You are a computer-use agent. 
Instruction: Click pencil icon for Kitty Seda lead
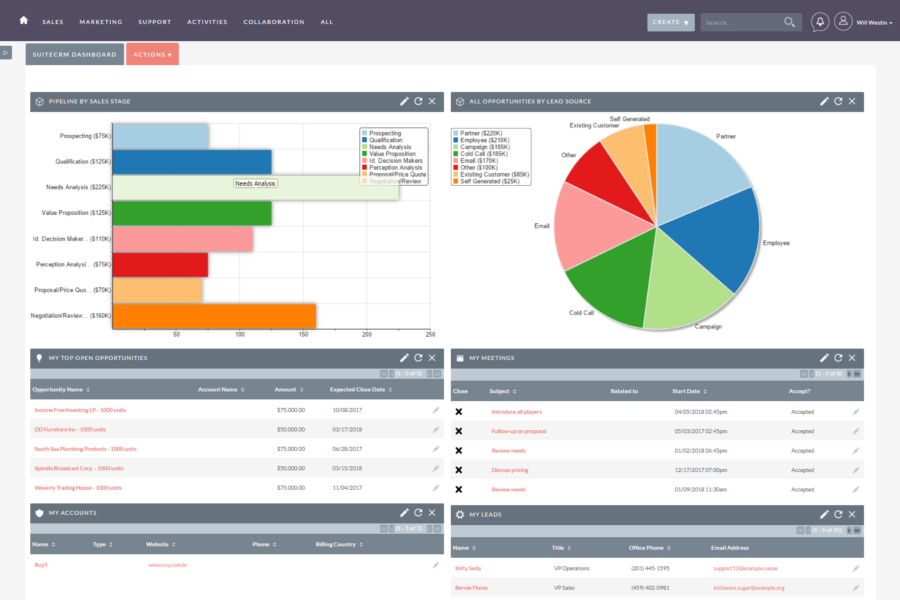point(856,568)
